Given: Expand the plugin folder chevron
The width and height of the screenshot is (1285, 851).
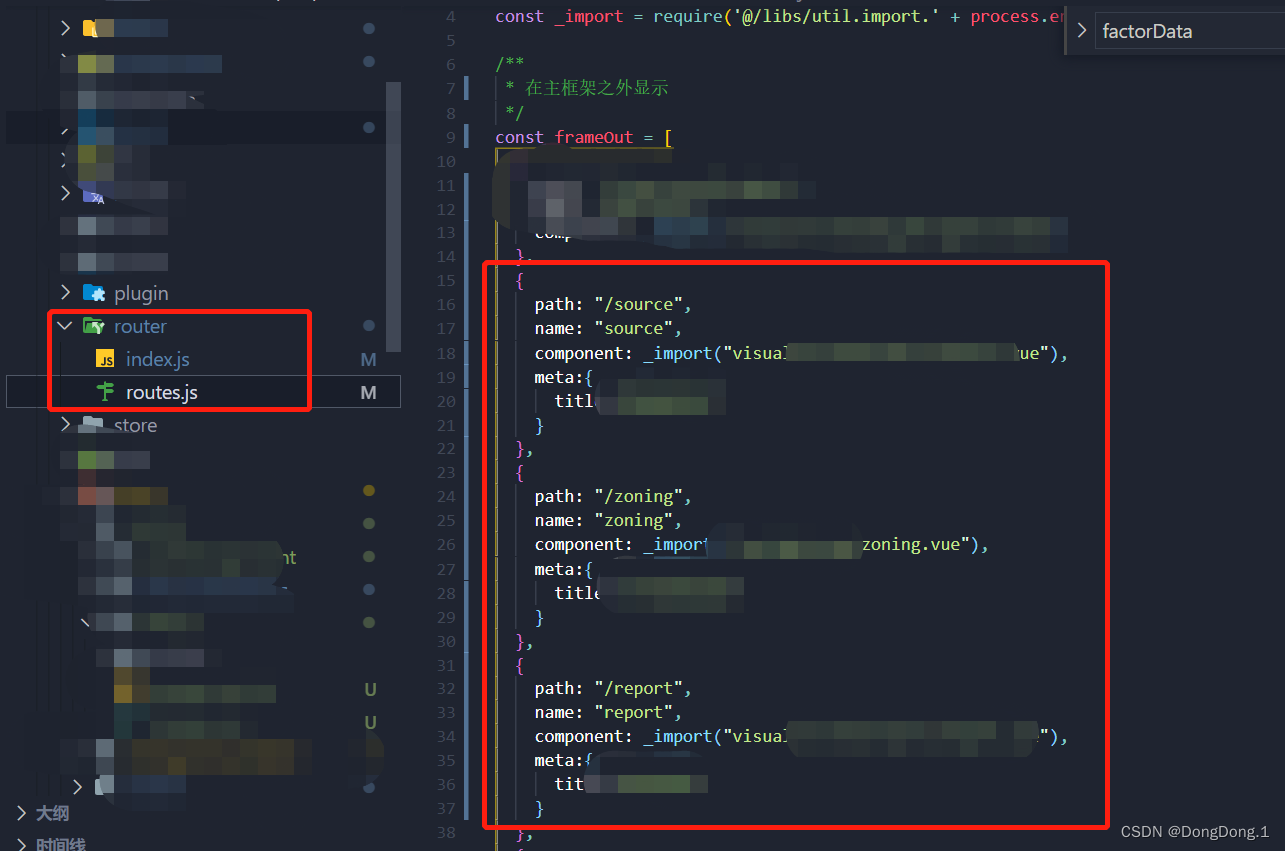Looking at the screenshot, I should (65, 293).
